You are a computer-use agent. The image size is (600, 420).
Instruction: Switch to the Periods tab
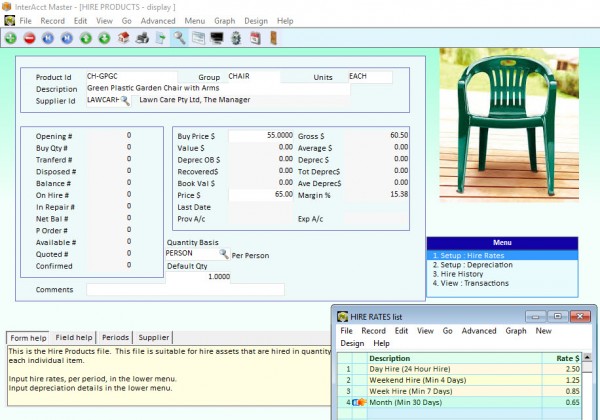(115, 337)
